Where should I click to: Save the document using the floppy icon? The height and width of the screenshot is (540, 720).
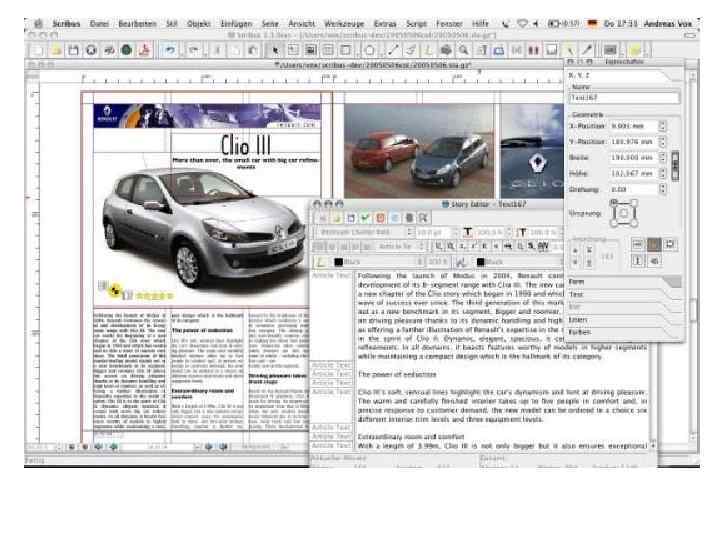click(x=73, y=50)
